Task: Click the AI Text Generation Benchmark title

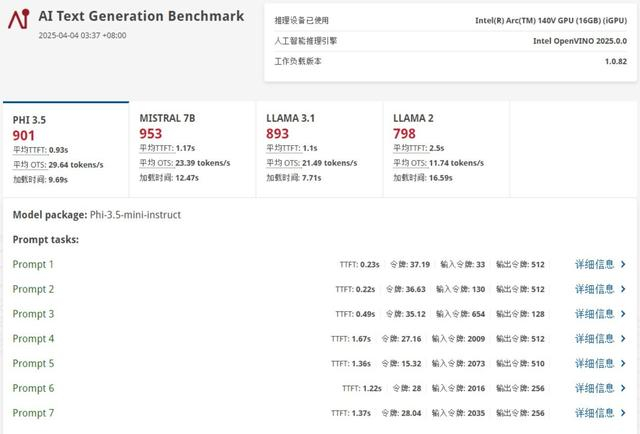Action: [141, 16]
